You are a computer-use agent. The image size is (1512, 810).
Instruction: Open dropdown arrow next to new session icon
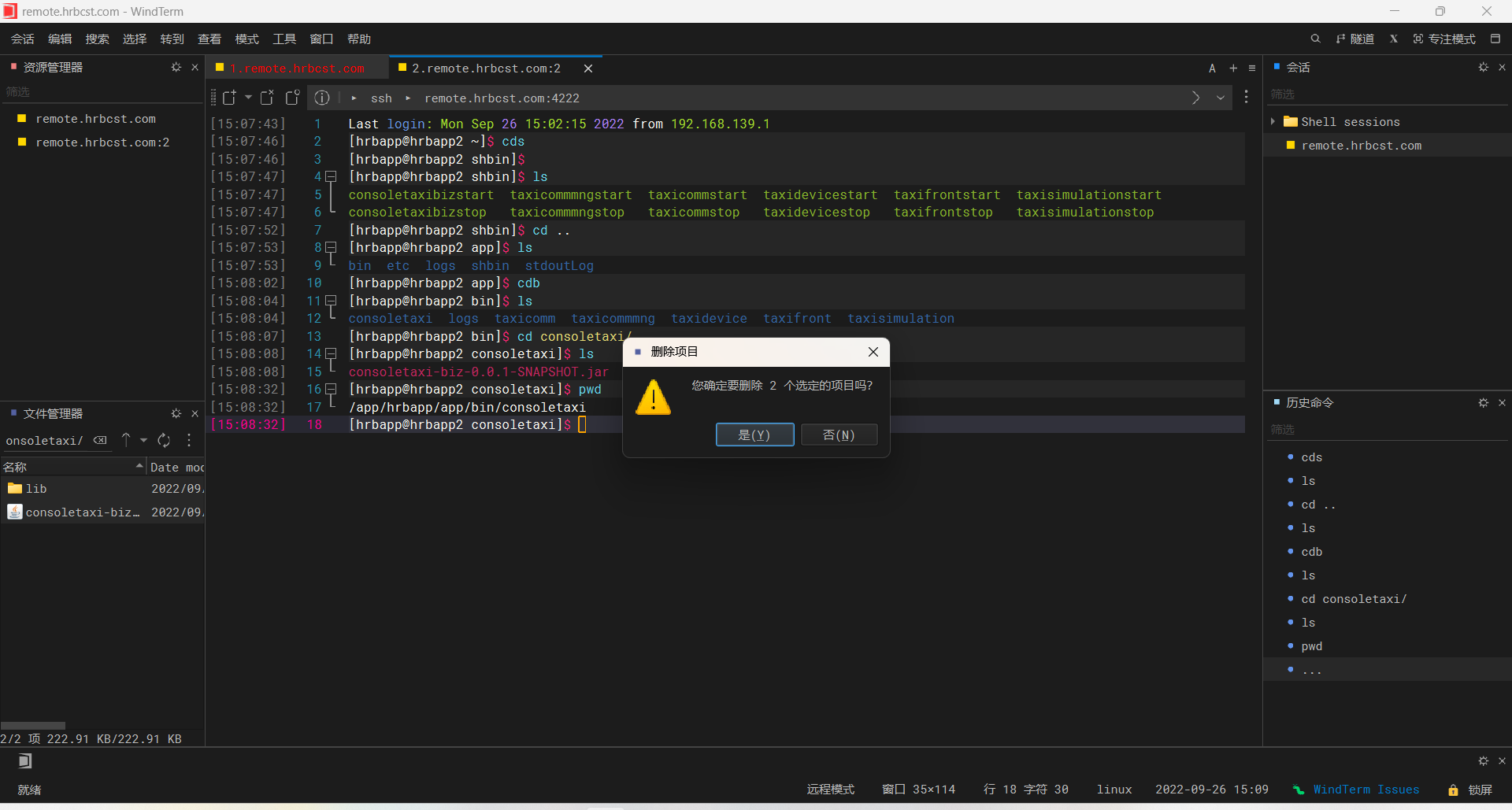click(x=248, y=98)
